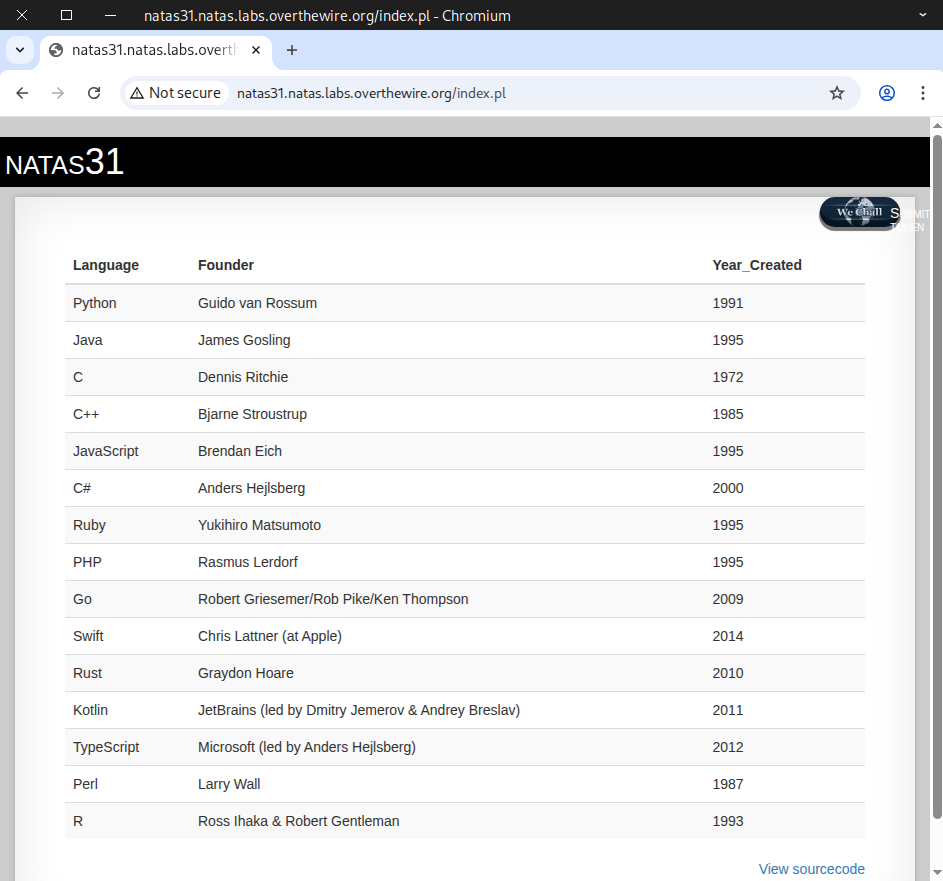Click the Founder column header
Viewport: 943px width, 881px height.
[x=226, y=265]
